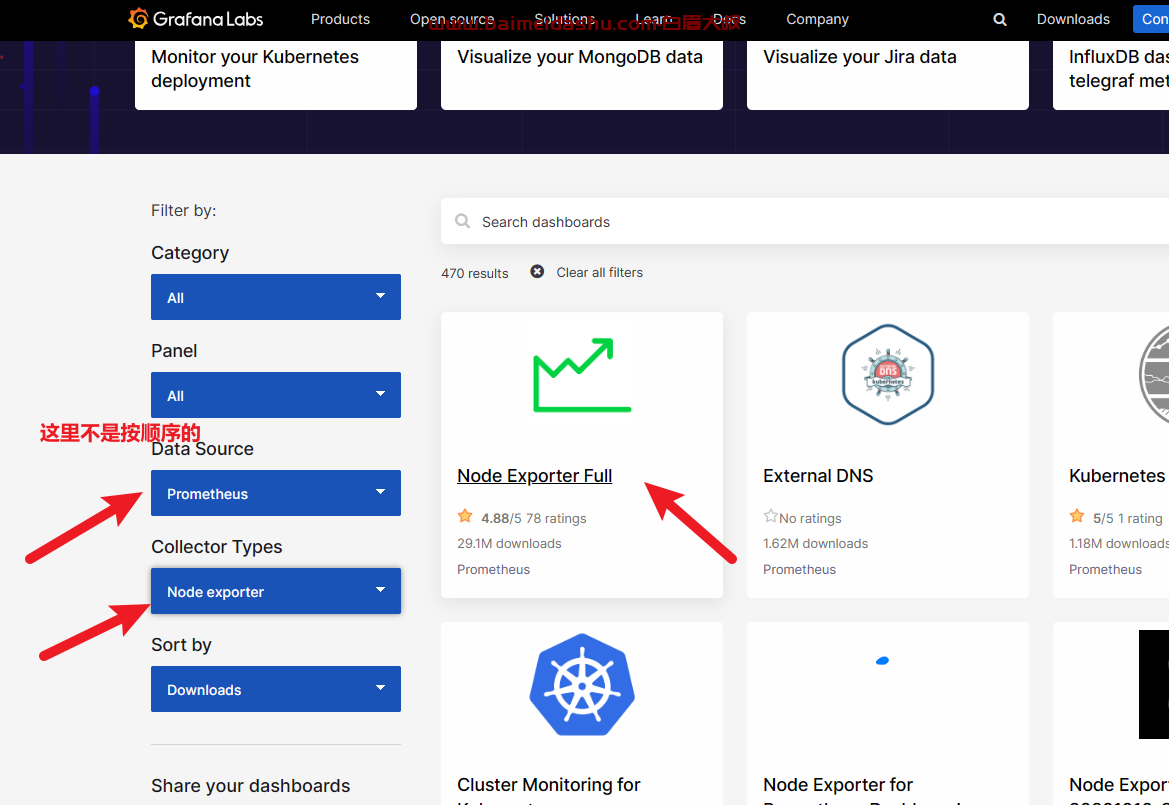Viewport: 1169px width, 805px height.
Task: Click the search magnifier in top navigation
Action: click(1000, 19)
